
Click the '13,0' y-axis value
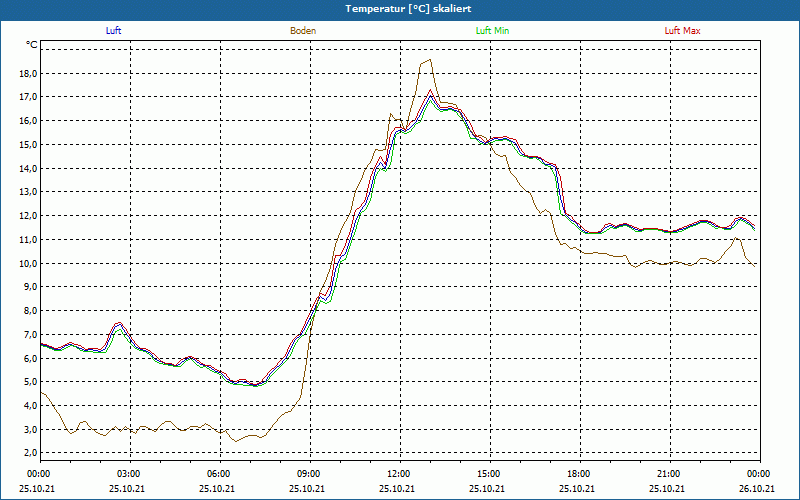pos(28,192)
